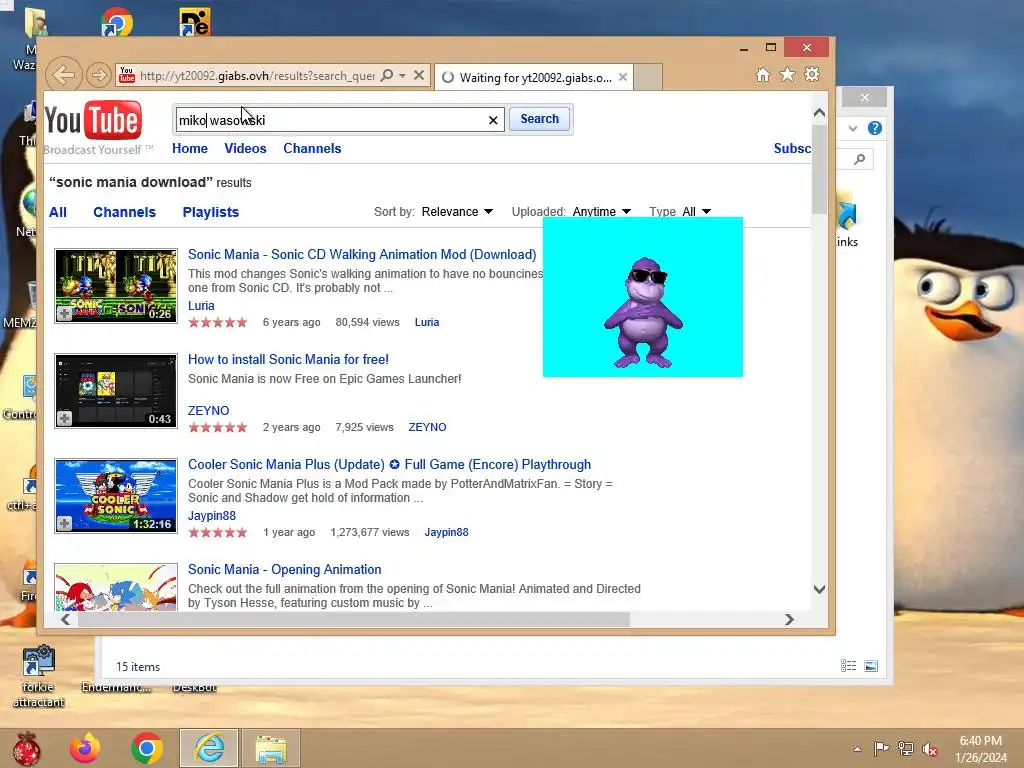Expand ribbon chevron in Explorer window behind

pyautogui.click(x=853, y=128)
